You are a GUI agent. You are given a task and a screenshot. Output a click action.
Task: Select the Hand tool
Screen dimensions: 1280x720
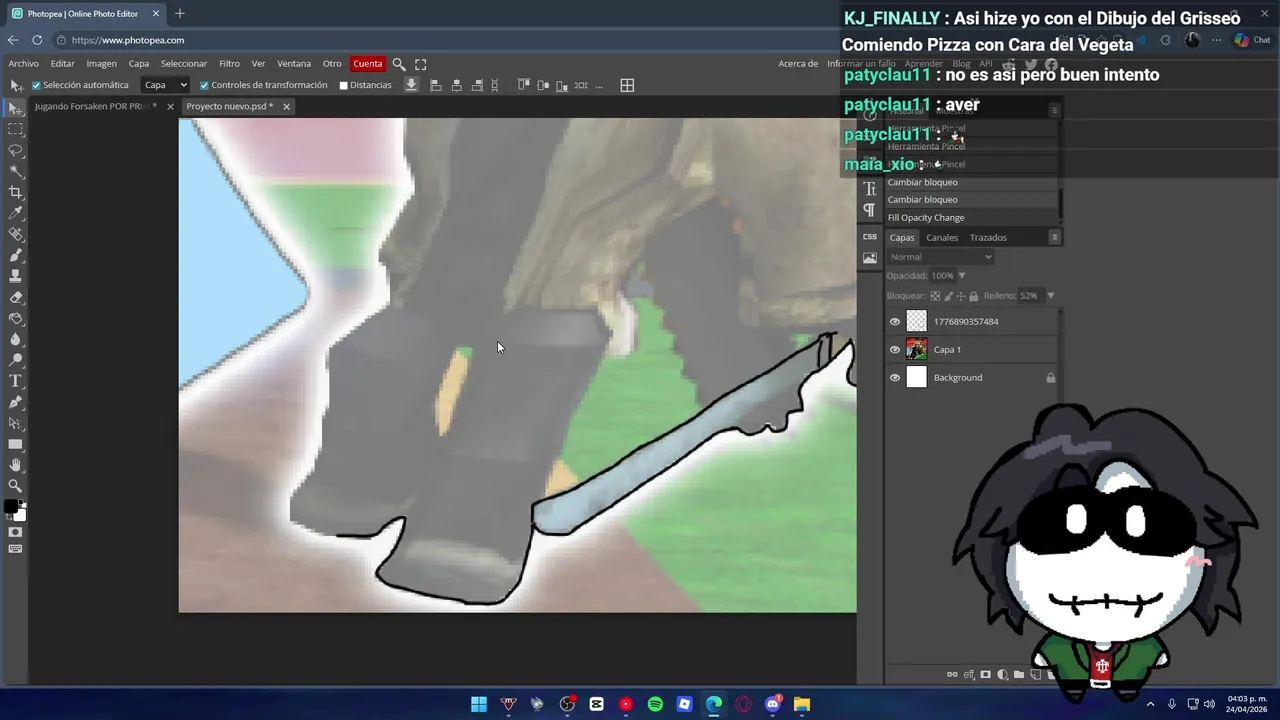click(x=15, y=465)
